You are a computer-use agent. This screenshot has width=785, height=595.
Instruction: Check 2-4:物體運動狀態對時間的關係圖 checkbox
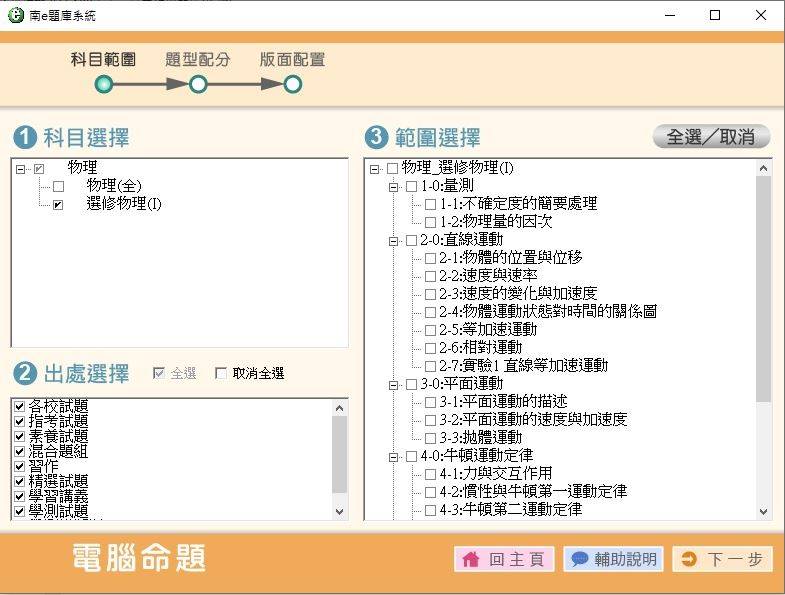pos(431,313)
